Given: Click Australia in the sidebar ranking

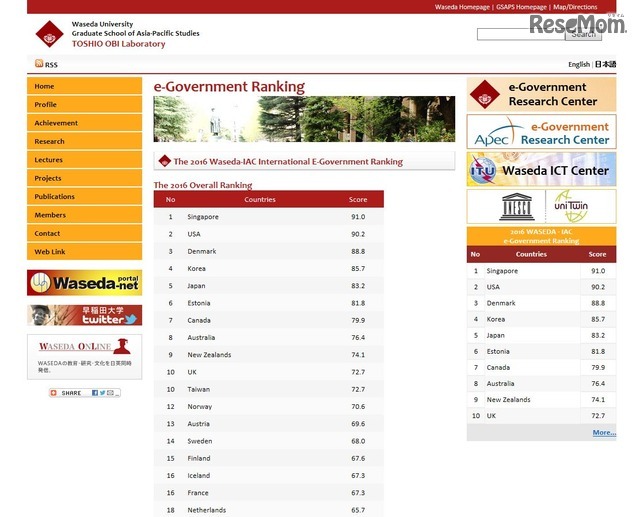Looking at the screenshot, I should tap(500, 384).
